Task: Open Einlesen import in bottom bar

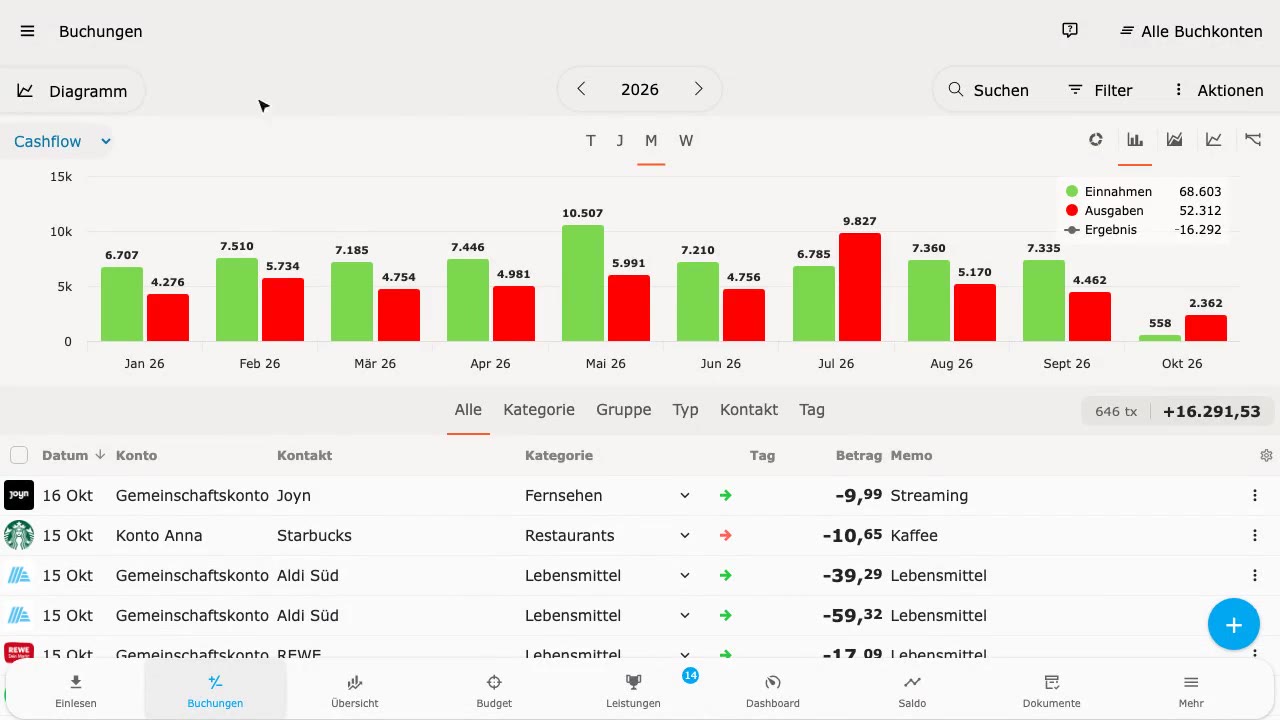Action: (76, 691)
